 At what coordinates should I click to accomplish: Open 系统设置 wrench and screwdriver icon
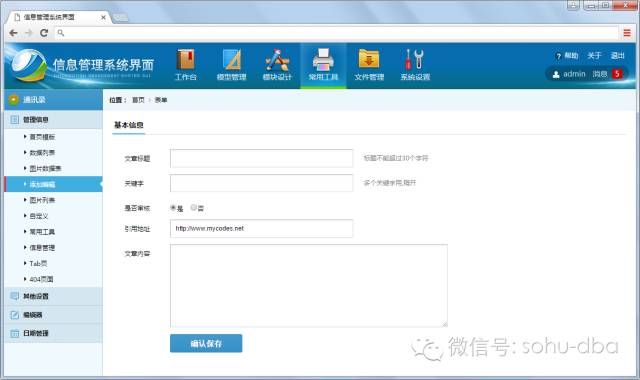coord(415,60)
